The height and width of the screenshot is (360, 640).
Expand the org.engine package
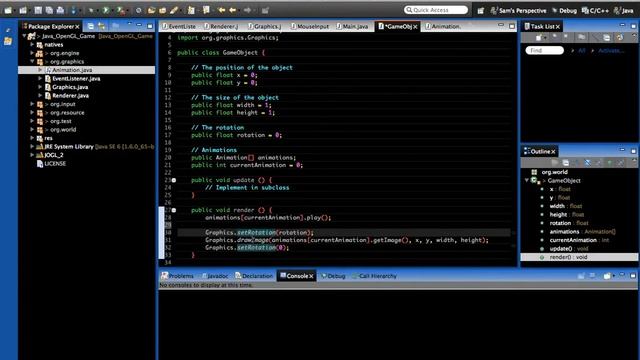tap(32, 53)
